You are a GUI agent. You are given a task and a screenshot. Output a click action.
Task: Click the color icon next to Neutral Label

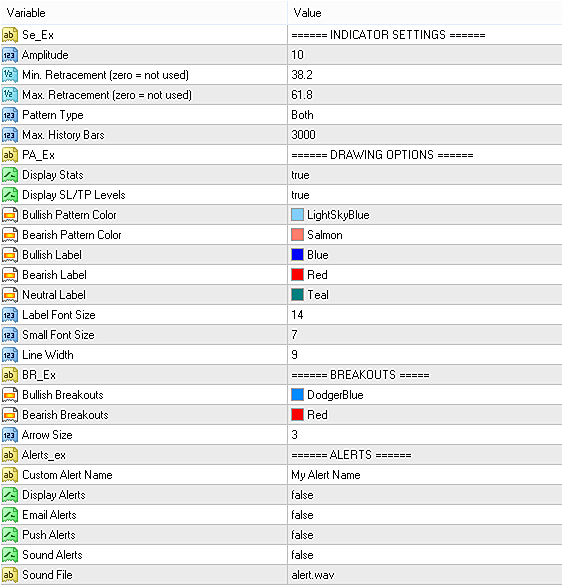(10, 295)
